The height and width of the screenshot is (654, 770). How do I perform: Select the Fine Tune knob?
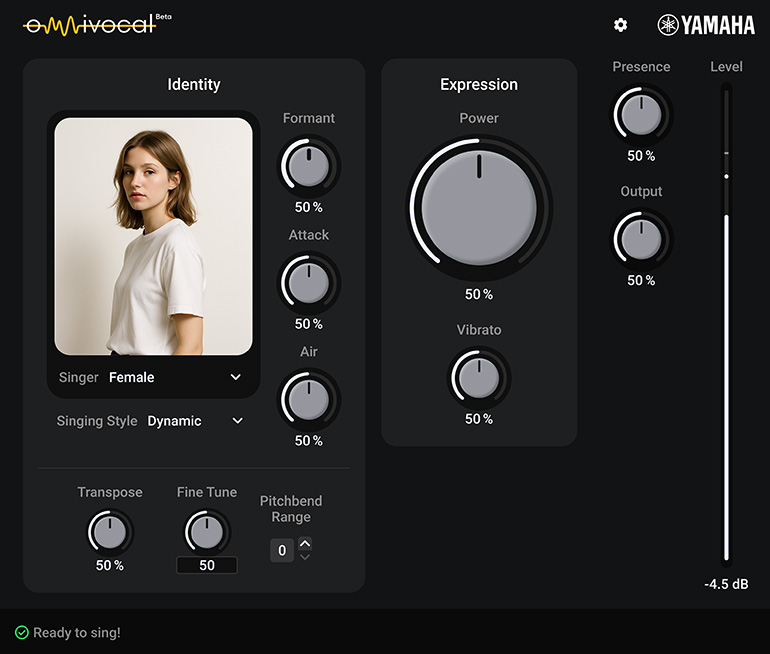click(x=207, y=532)
